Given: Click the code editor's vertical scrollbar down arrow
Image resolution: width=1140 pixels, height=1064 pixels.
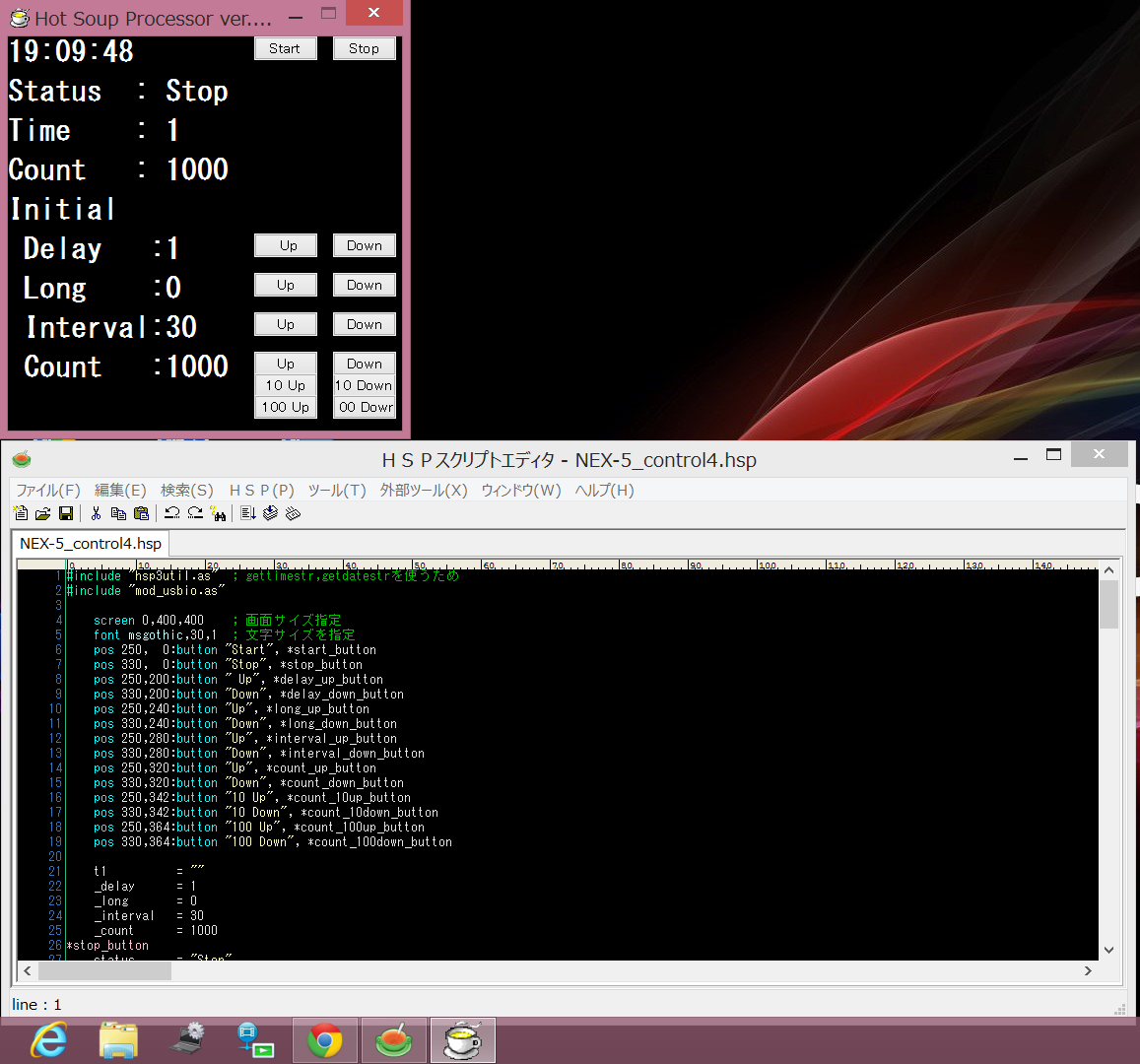Looking at the screenshot, I should point(1108,950).
